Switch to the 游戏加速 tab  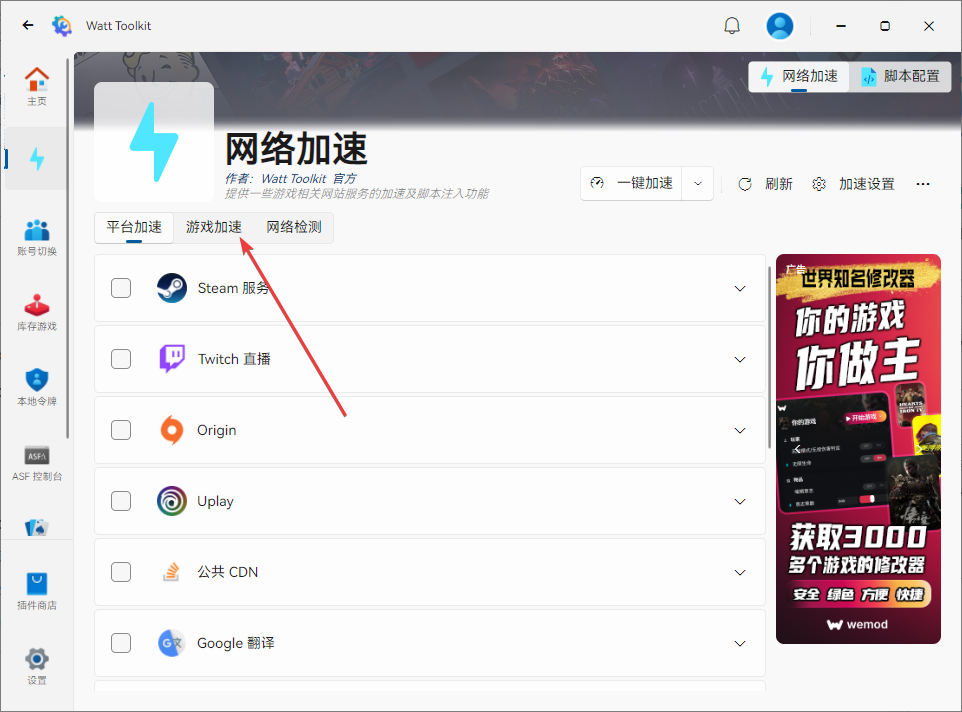[x=214, y=227]
